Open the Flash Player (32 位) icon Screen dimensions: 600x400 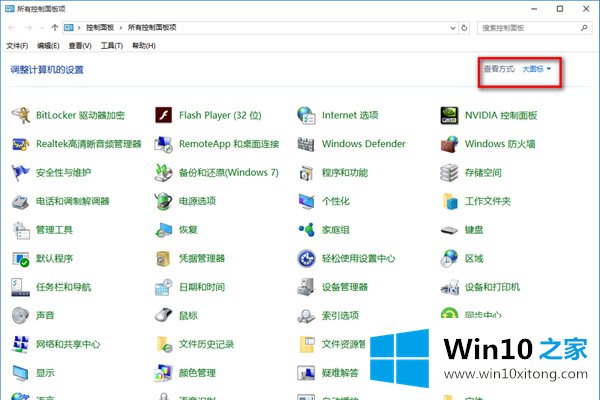pos(163,115)
